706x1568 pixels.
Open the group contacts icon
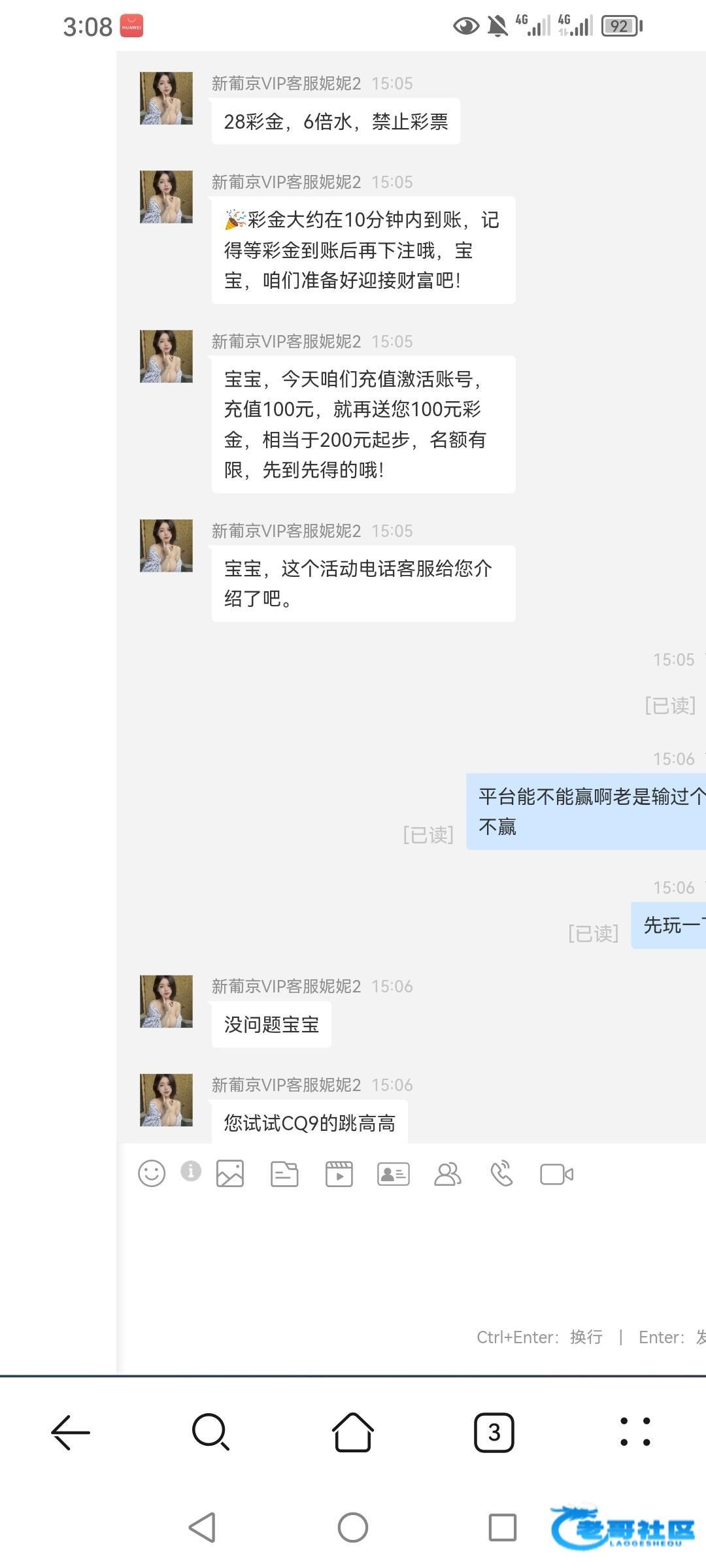(x=448, y=1174)
